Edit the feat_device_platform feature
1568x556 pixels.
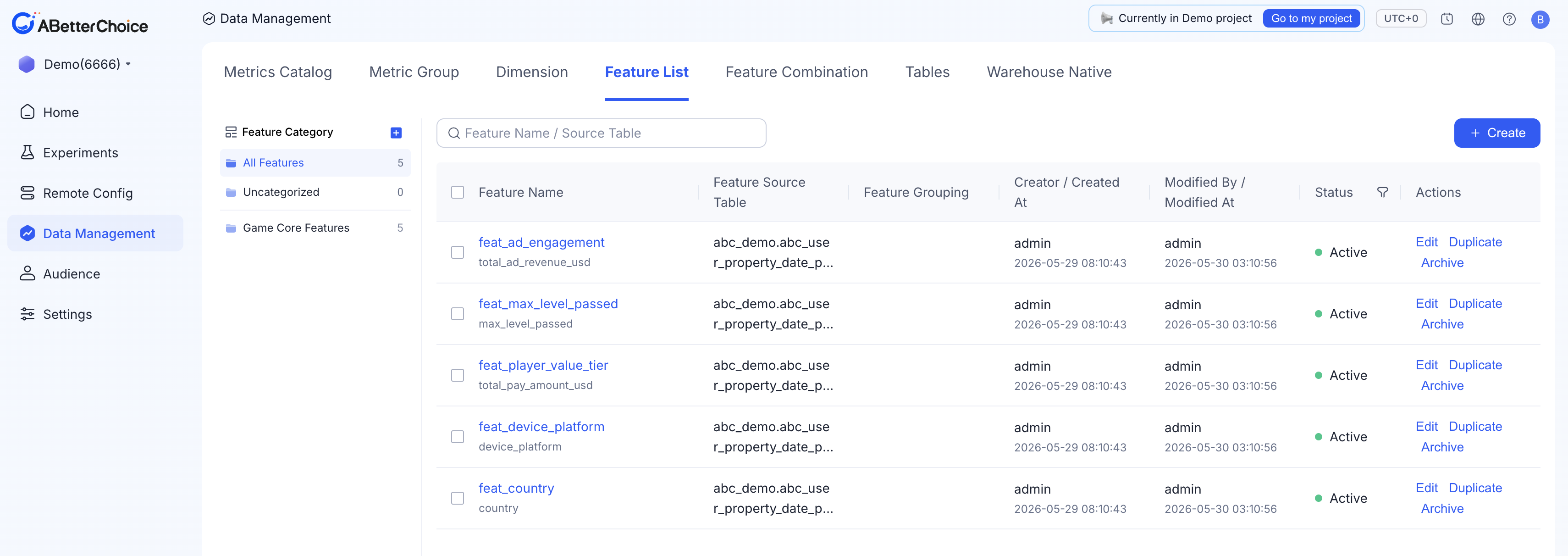click(1426, 426)
